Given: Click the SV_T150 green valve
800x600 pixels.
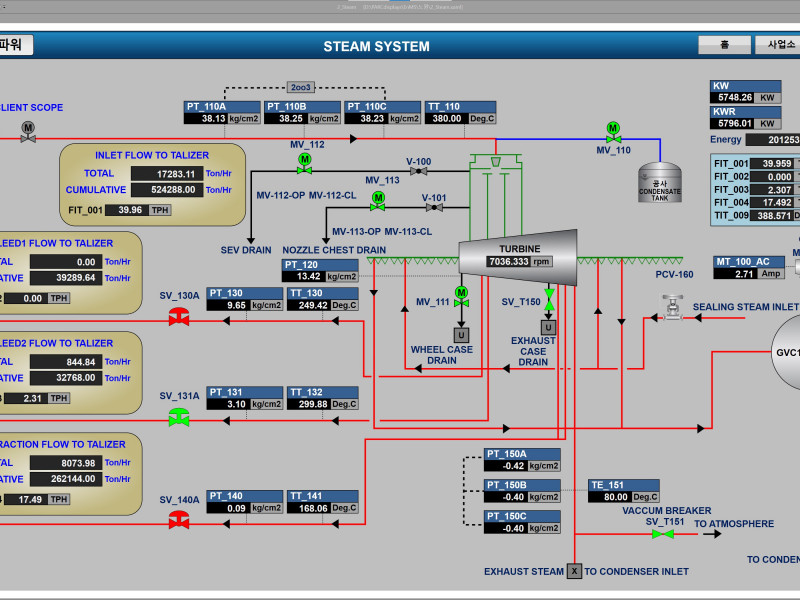Looking at the screenshot, I should [x=549, y=299].
